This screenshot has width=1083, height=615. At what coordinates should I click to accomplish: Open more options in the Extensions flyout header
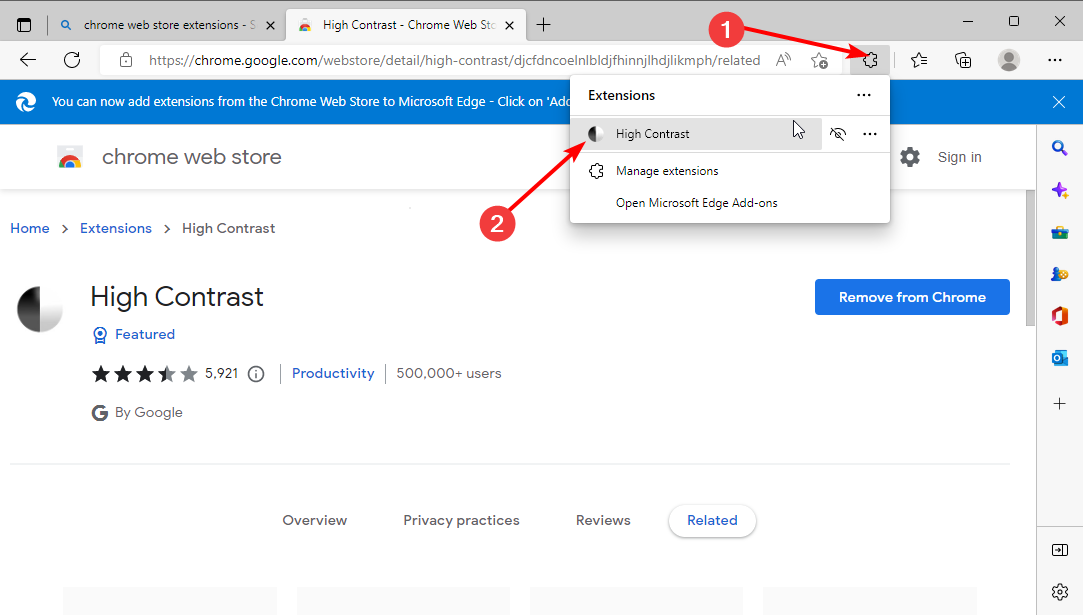[x=863, y=95]
